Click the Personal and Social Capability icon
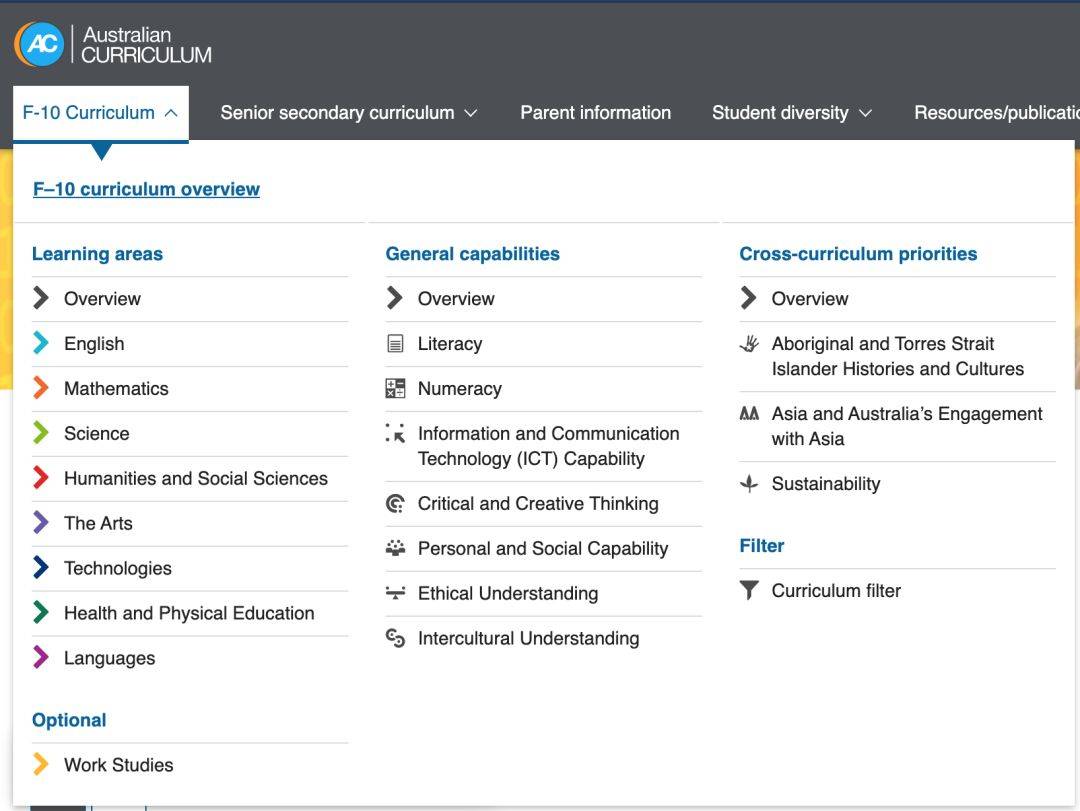The image size is (1080, 811). (x=395, y=548)
